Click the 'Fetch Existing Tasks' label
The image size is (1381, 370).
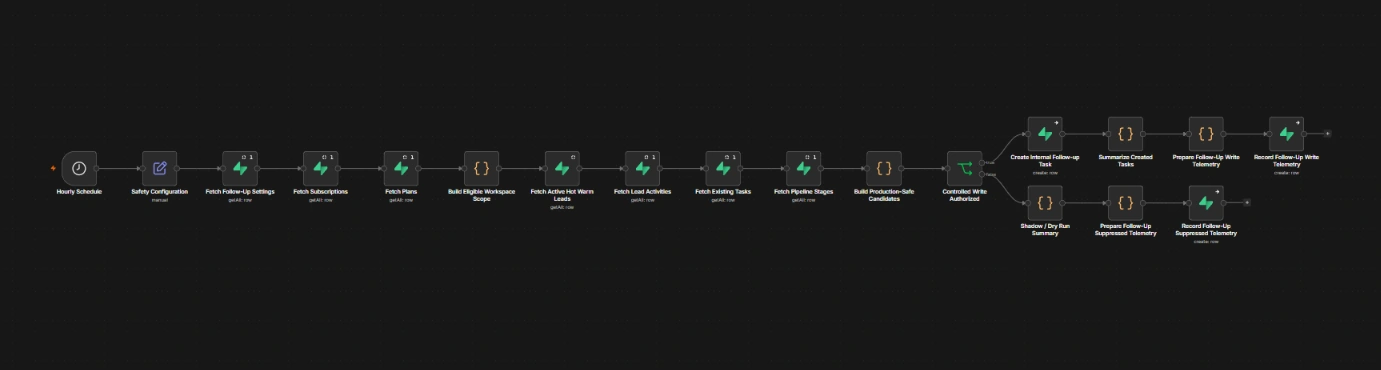[x=723, y=191]
